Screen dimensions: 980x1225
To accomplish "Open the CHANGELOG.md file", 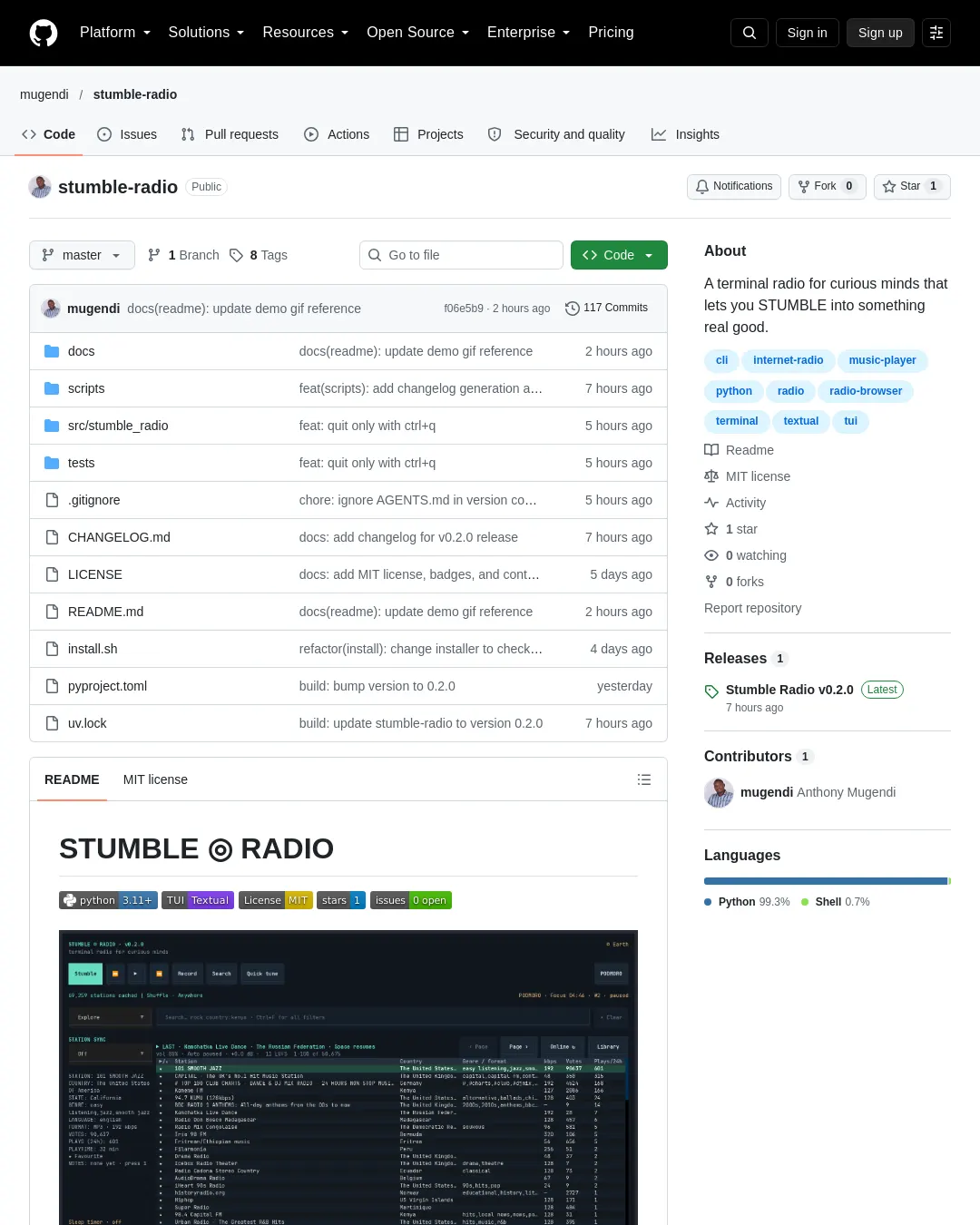I will coord(119,537).
